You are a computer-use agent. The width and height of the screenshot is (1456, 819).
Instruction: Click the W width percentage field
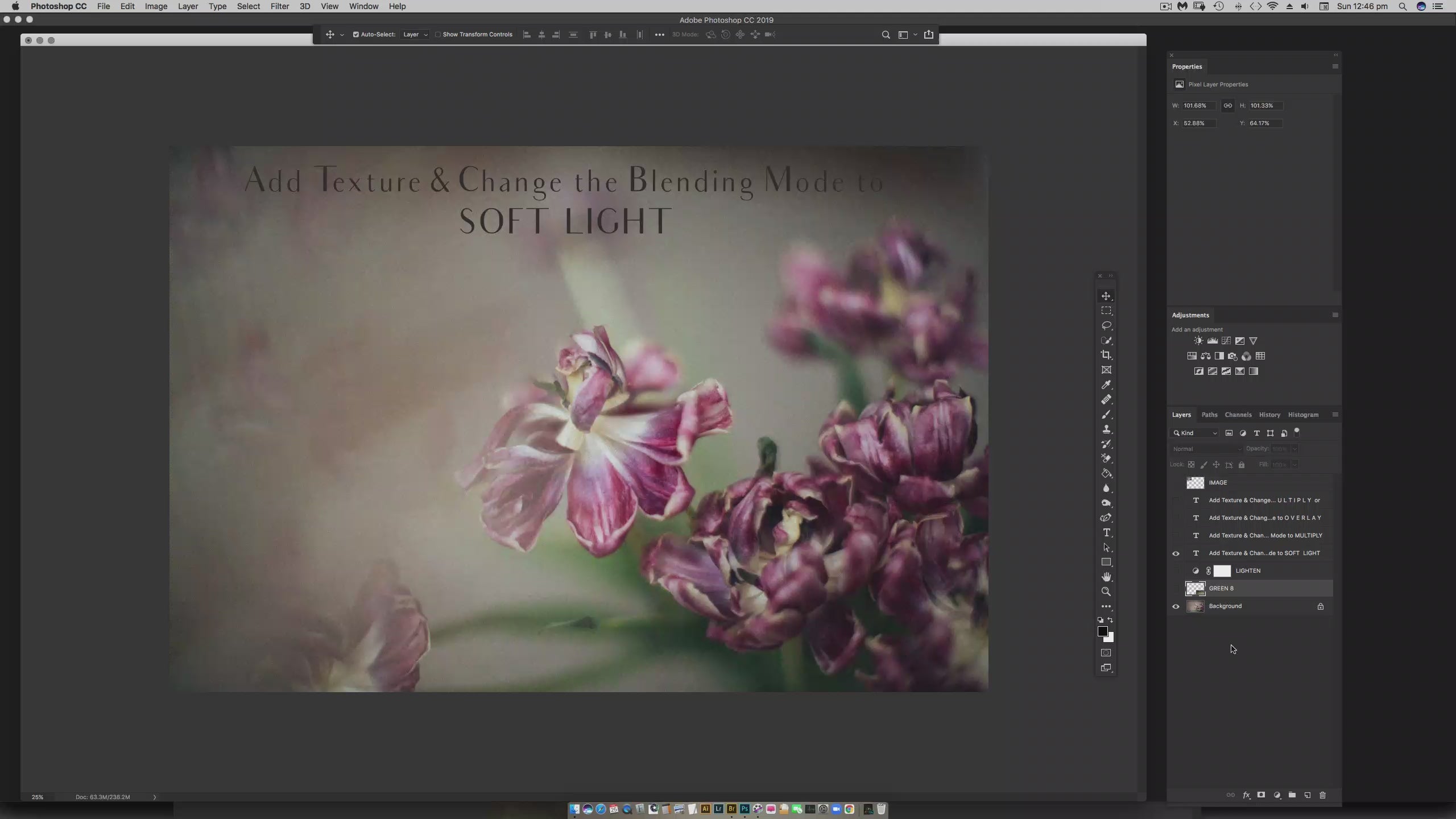click(1198, 106)
